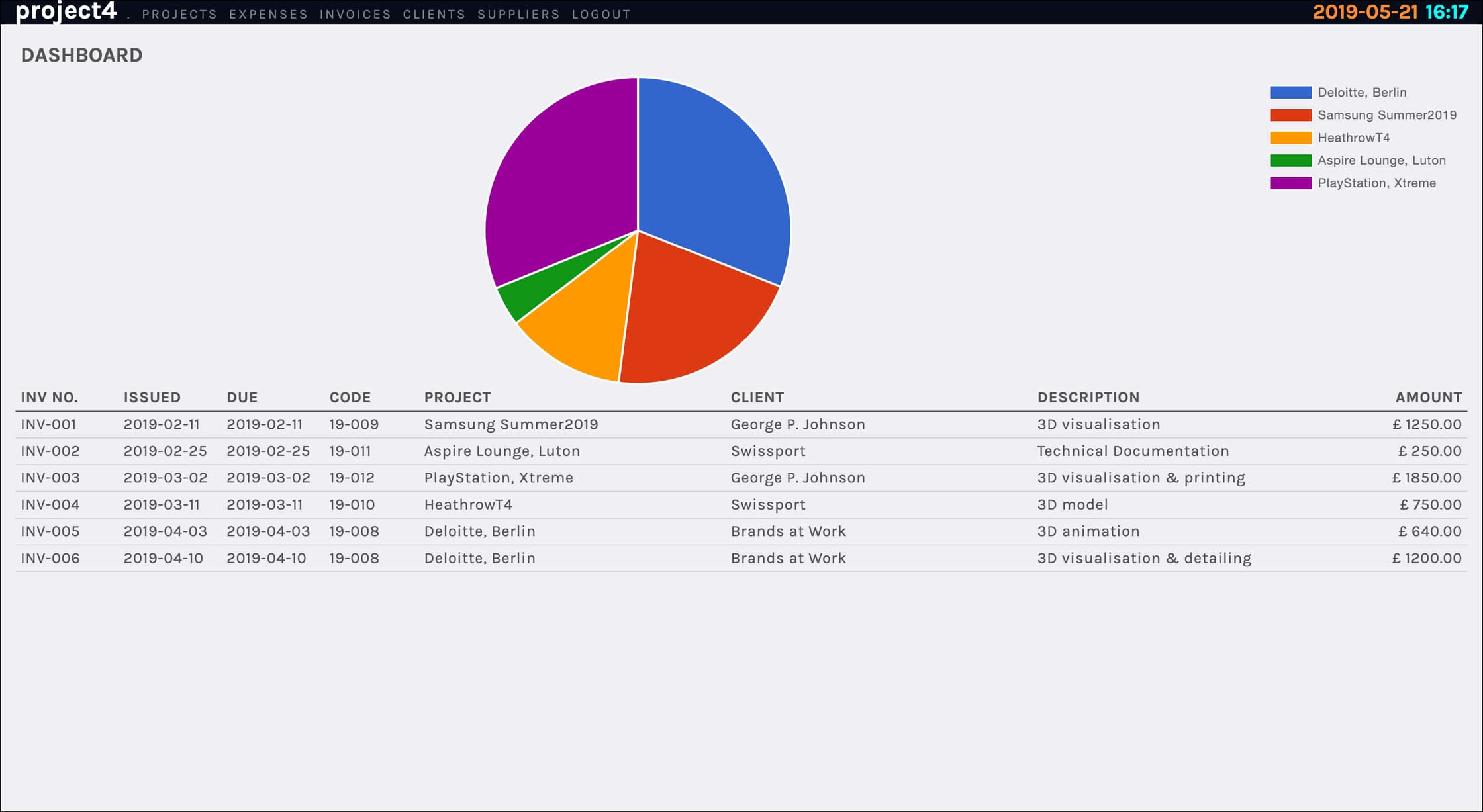Click legend label 'Deloitte, Berlin'
Screen dimensions: 1483x812
click(x=1362, y=93)
